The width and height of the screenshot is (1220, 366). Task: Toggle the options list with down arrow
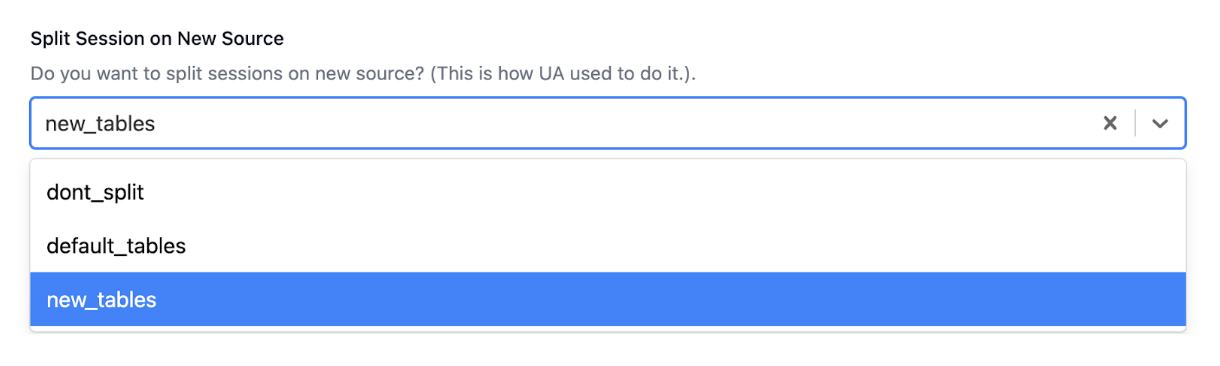(1160, 123)
